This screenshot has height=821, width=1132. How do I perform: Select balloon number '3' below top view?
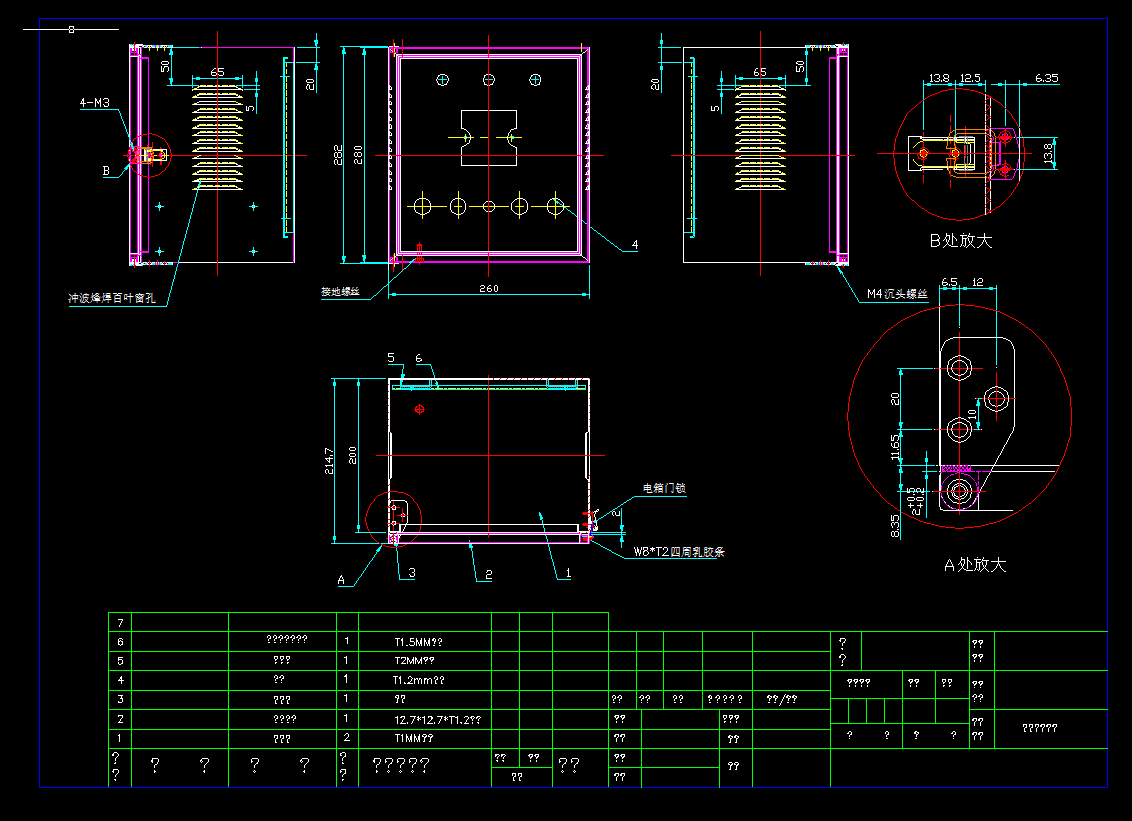412,573
